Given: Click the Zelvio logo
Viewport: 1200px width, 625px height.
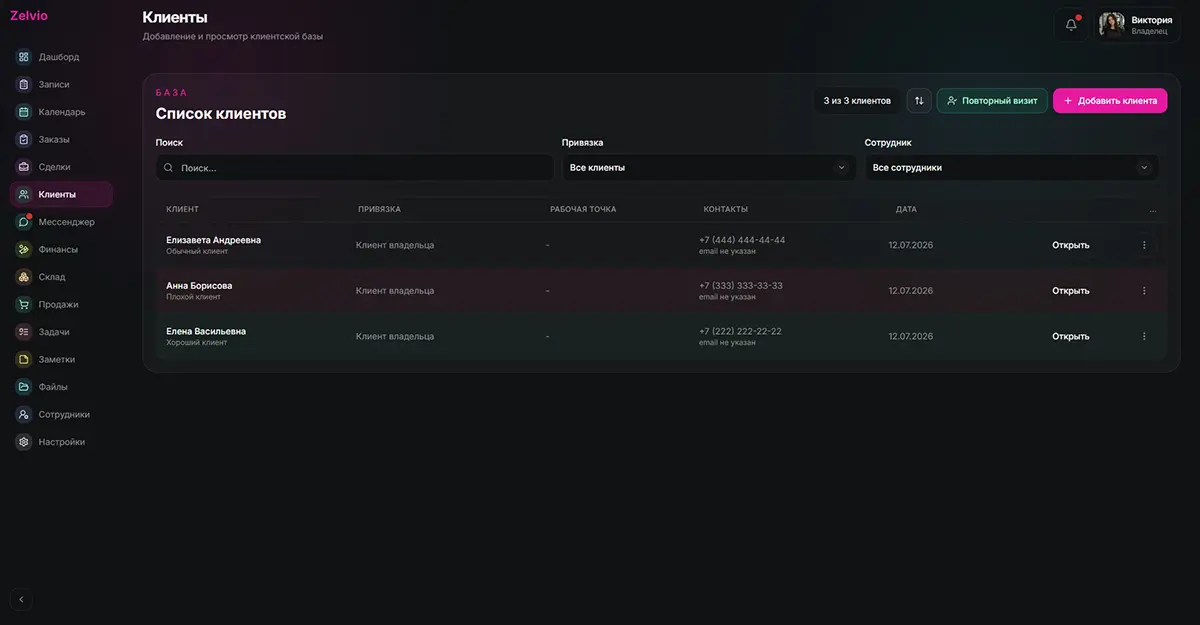Looking at the screenshot, I should click(28, 15).
